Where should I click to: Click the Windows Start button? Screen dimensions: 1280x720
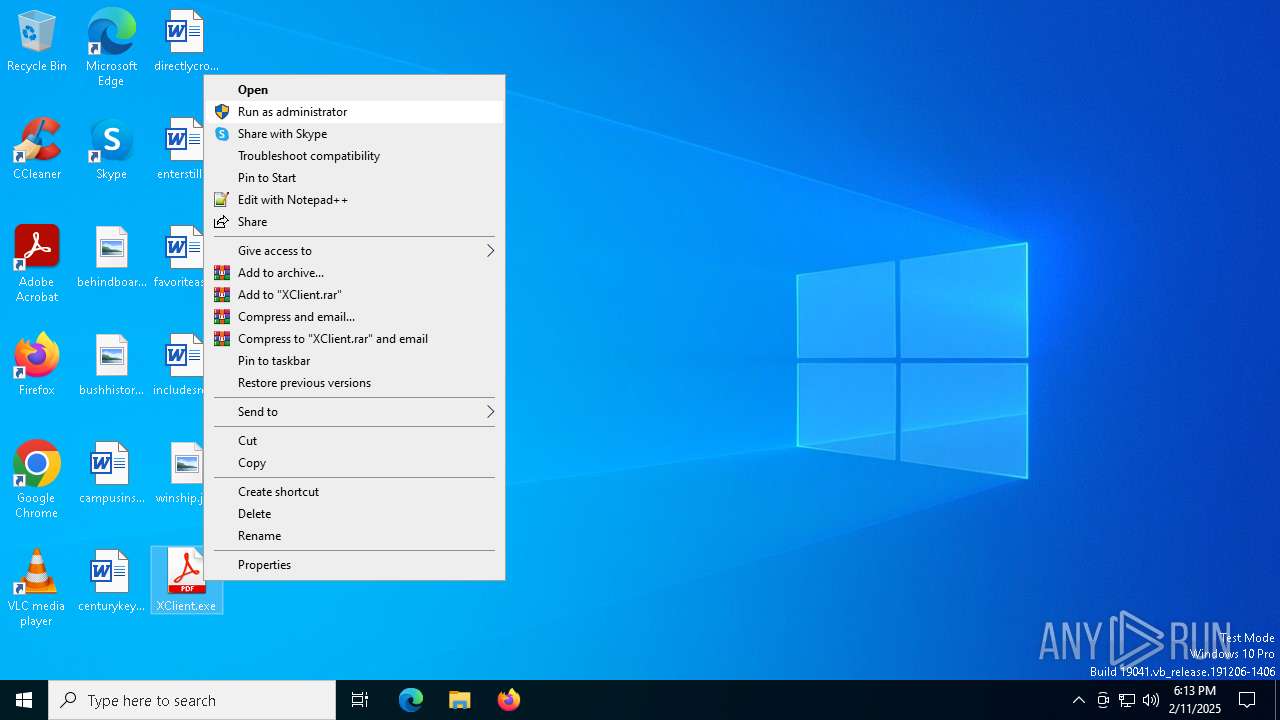pyautogui.click(x=24, y=700)
